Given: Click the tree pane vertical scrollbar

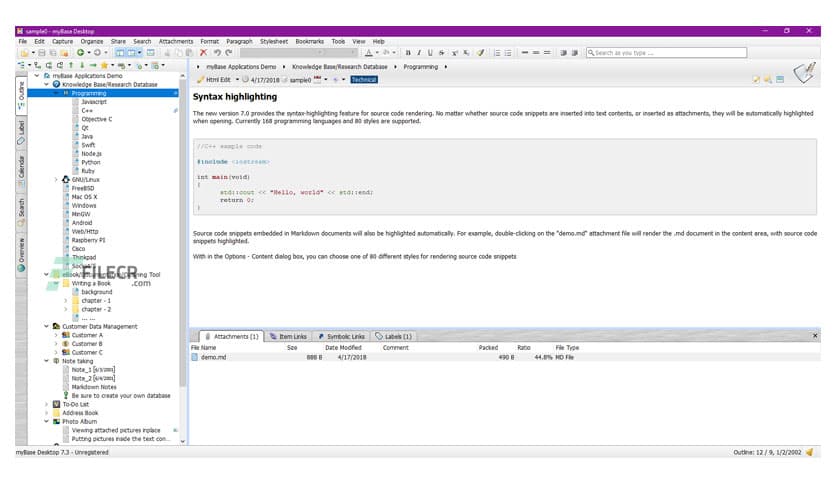Looking at the screenshot, I should click(183, 235).
